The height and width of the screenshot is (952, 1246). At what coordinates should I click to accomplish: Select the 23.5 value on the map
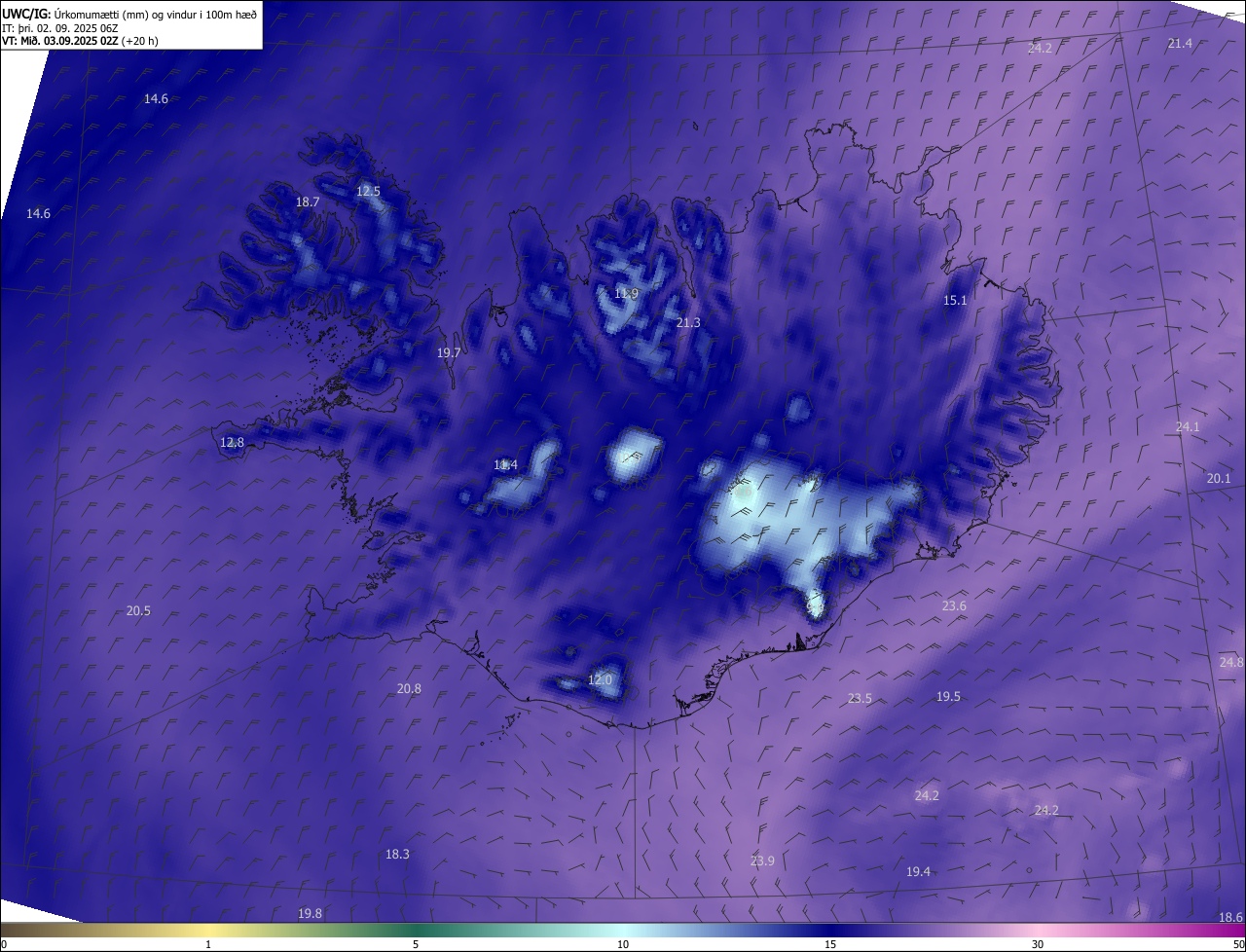coord(860,699)
